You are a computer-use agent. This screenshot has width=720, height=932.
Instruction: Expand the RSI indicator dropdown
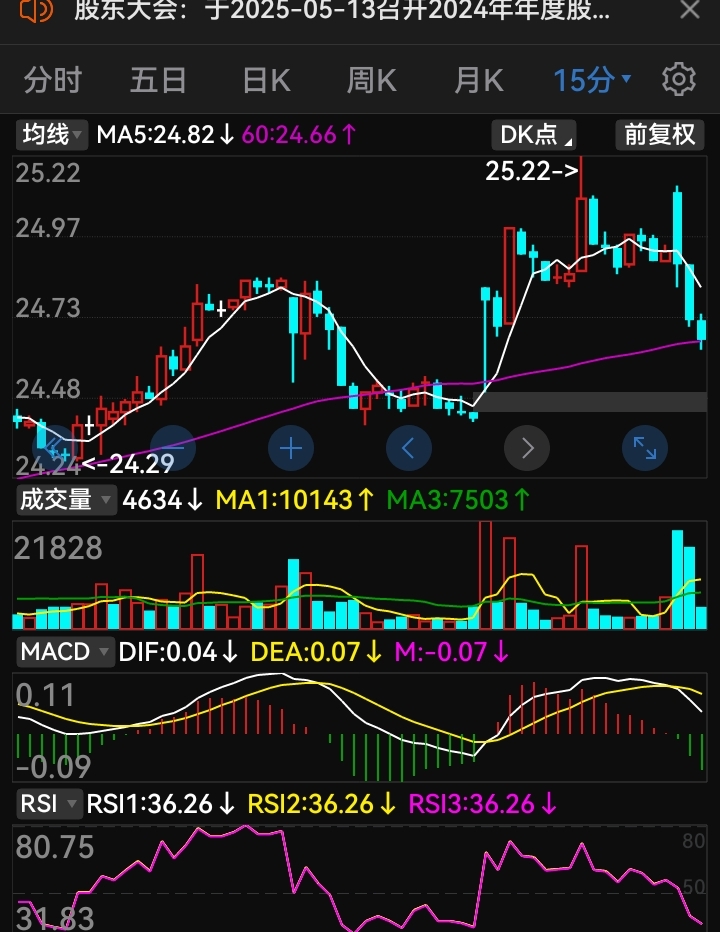[49, 804]
